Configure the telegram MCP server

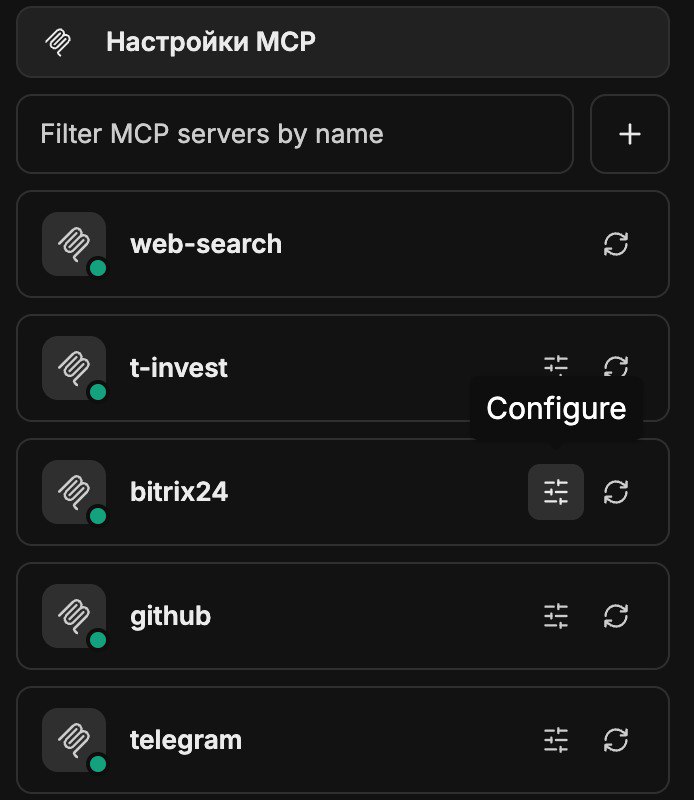[x=556, y=740]
